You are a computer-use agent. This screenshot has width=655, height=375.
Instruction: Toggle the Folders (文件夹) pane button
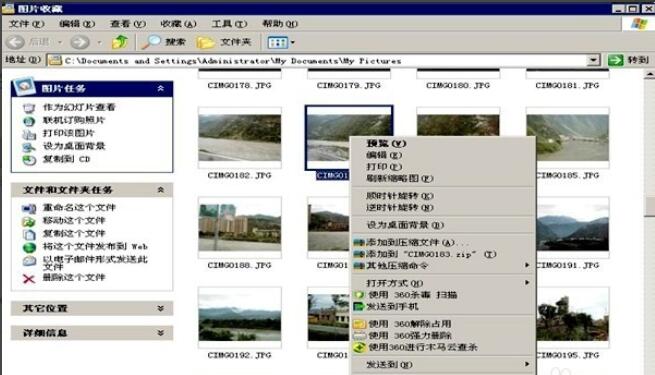pos(224,42)
